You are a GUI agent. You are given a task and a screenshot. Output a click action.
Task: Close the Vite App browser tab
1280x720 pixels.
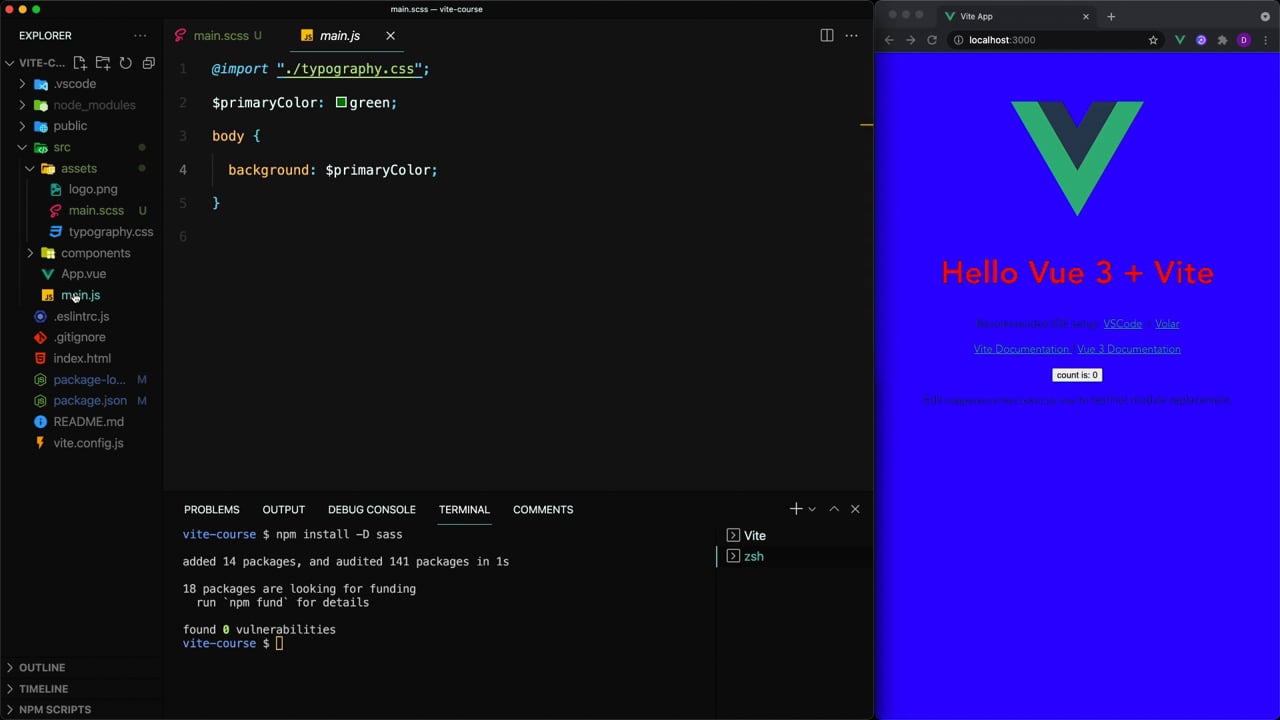(1086, 16)
